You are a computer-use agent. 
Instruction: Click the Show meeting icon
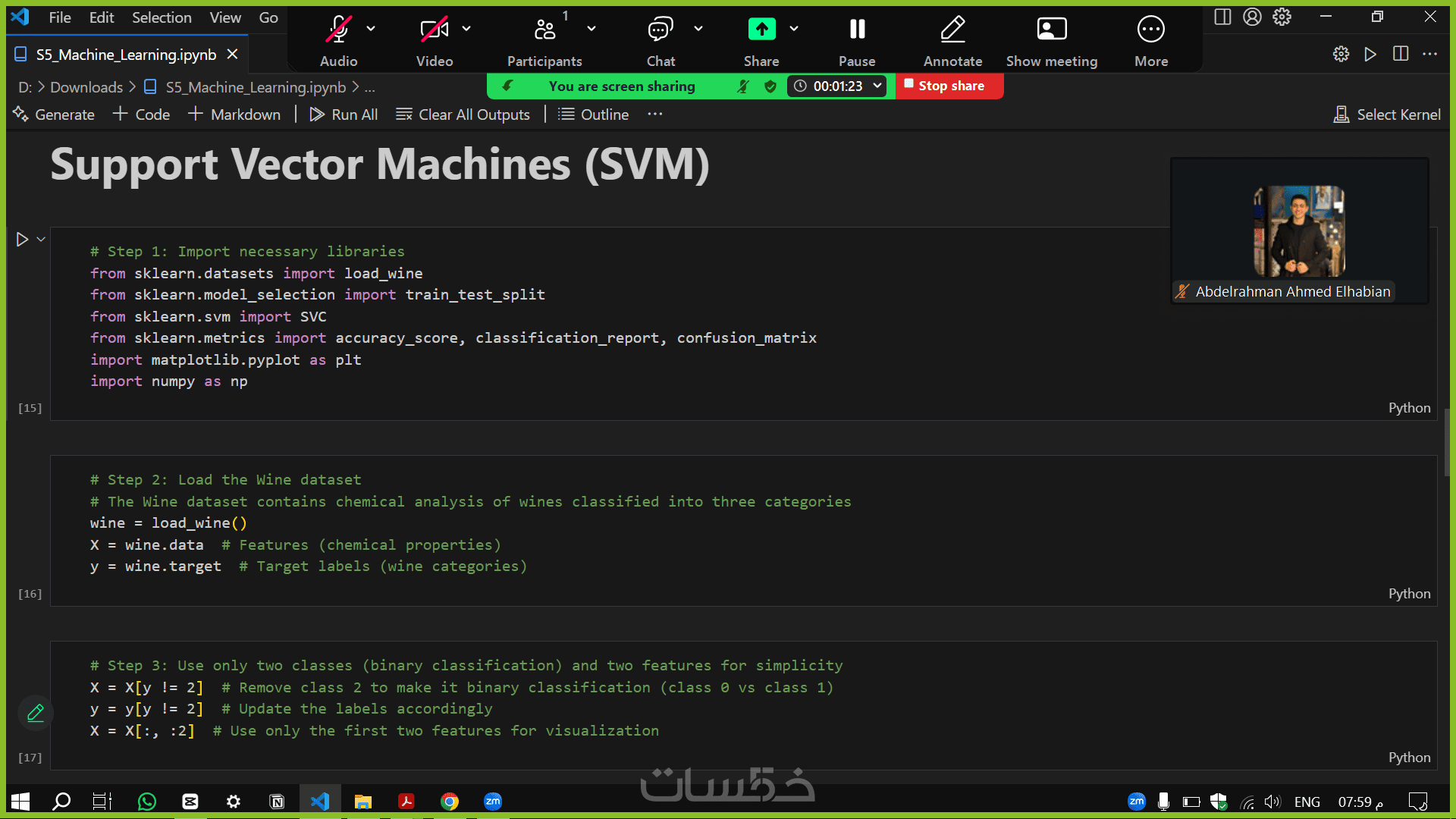[1051, 30]
